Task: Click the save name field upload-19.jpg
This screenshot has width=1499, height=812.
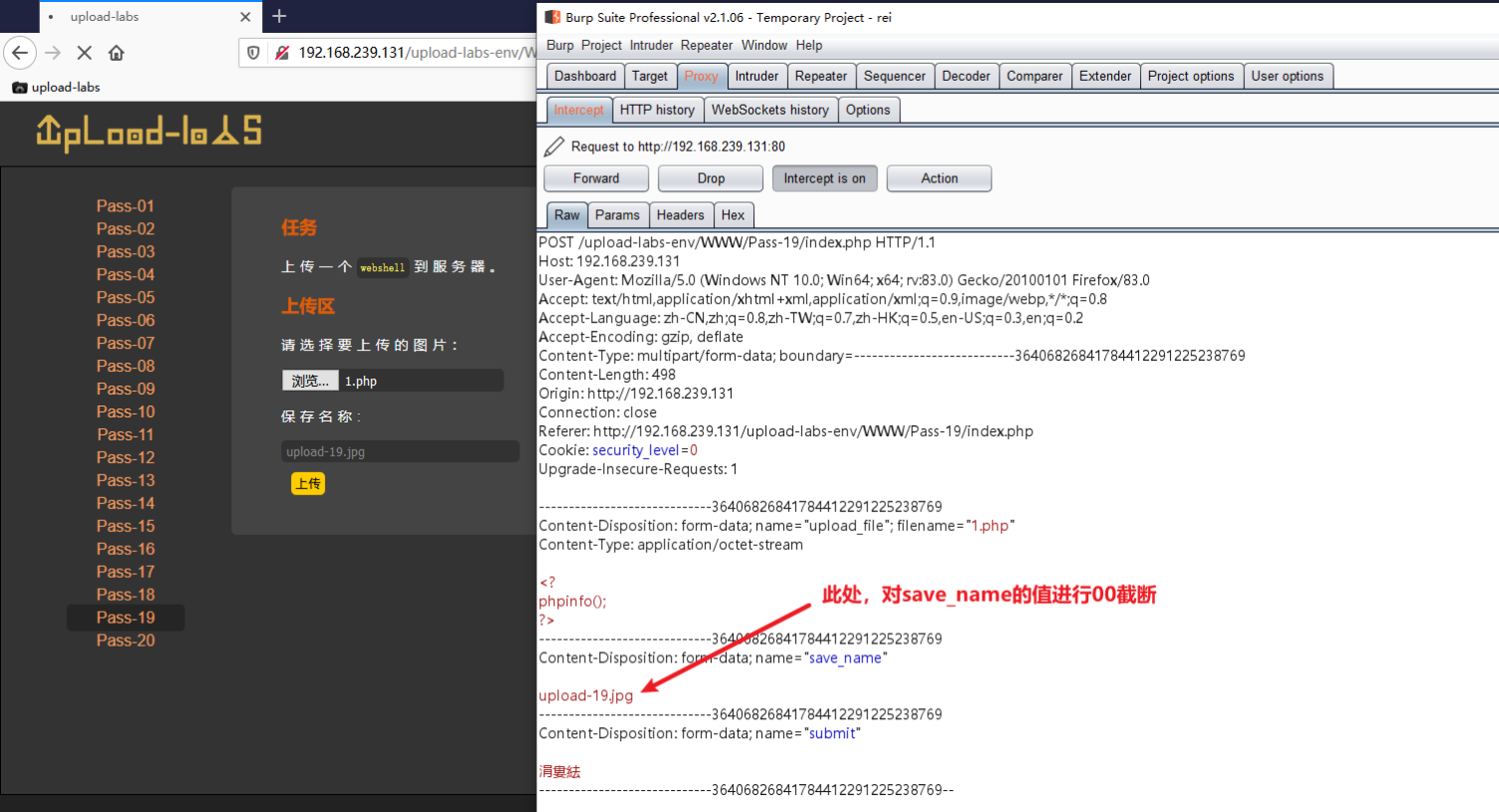Action: pyautogui.click(x=400, y=451)
